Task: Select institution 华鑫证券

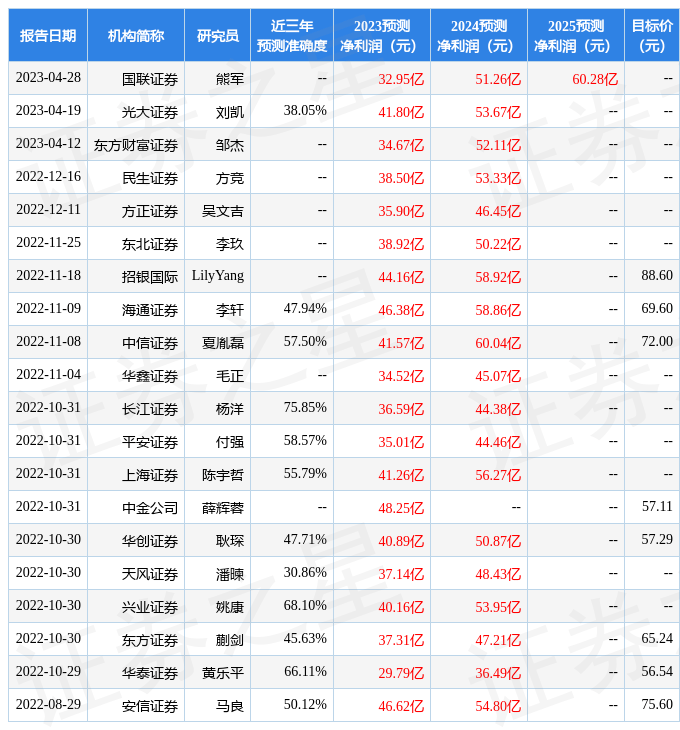Action: pos(150,376)
